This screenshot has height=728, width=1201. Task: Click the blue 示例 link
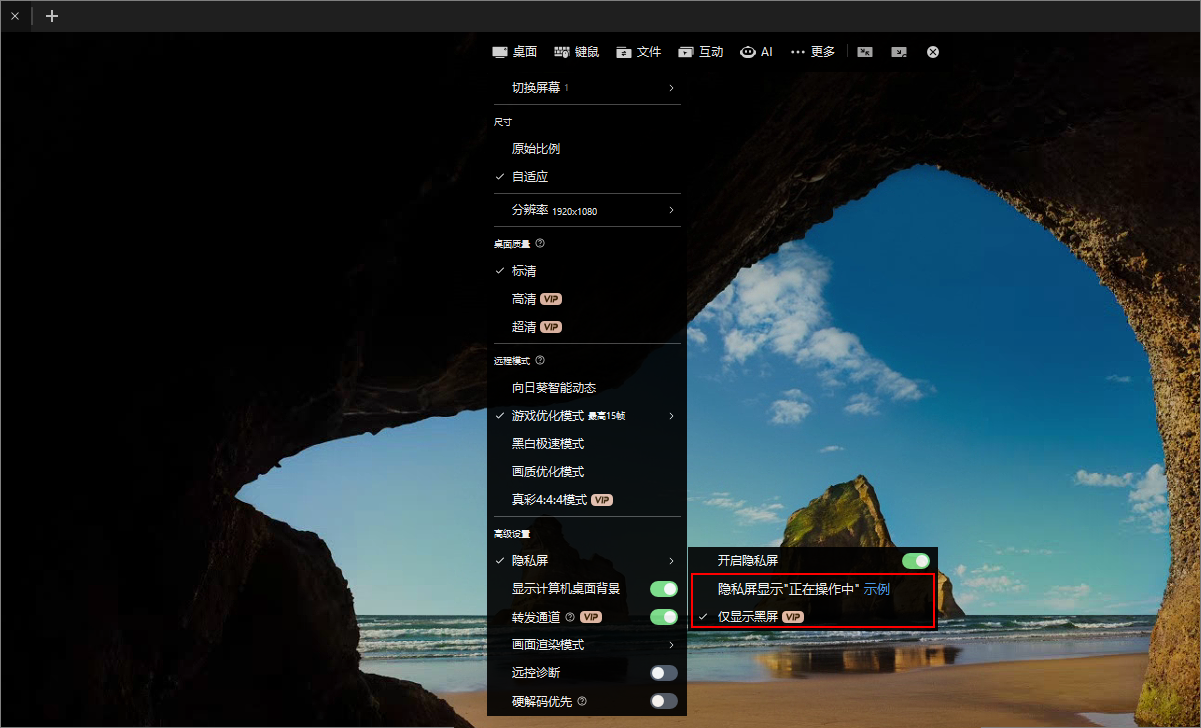point(877,590)
